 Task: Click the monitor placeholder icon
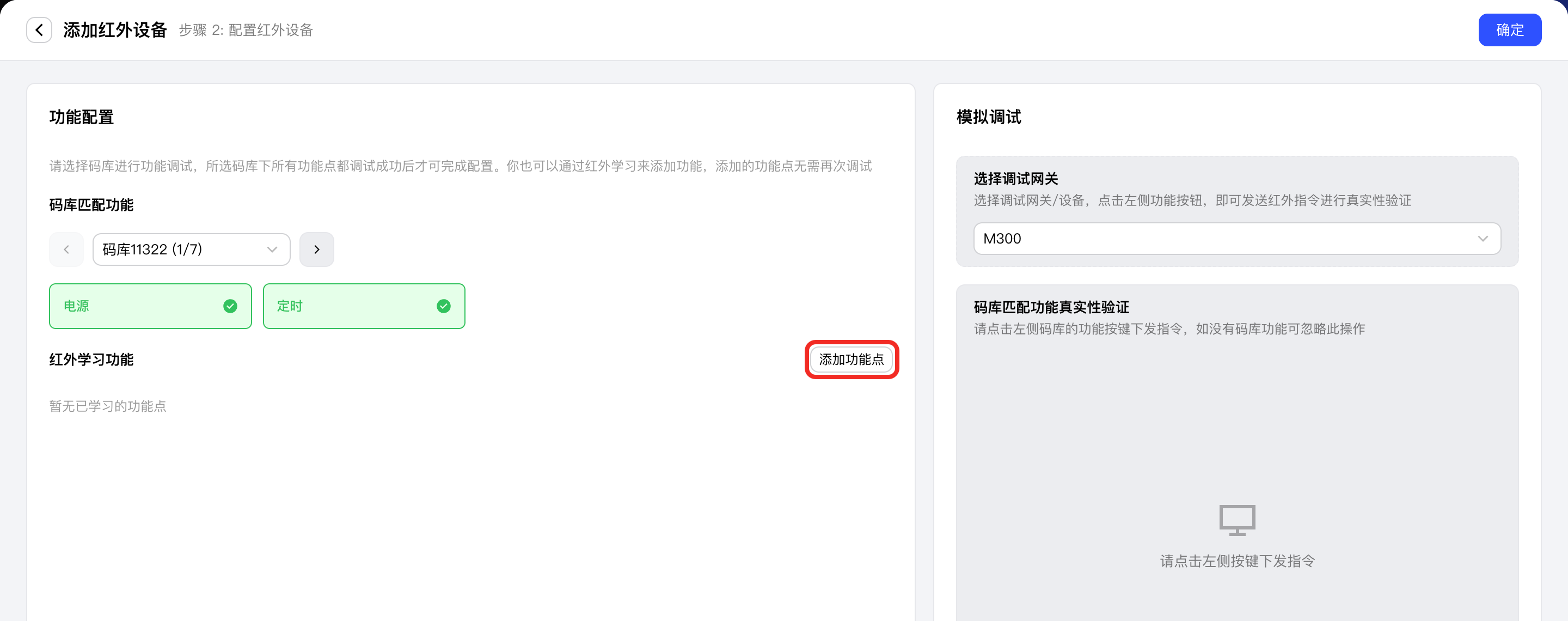click(x=1237, y=520)
